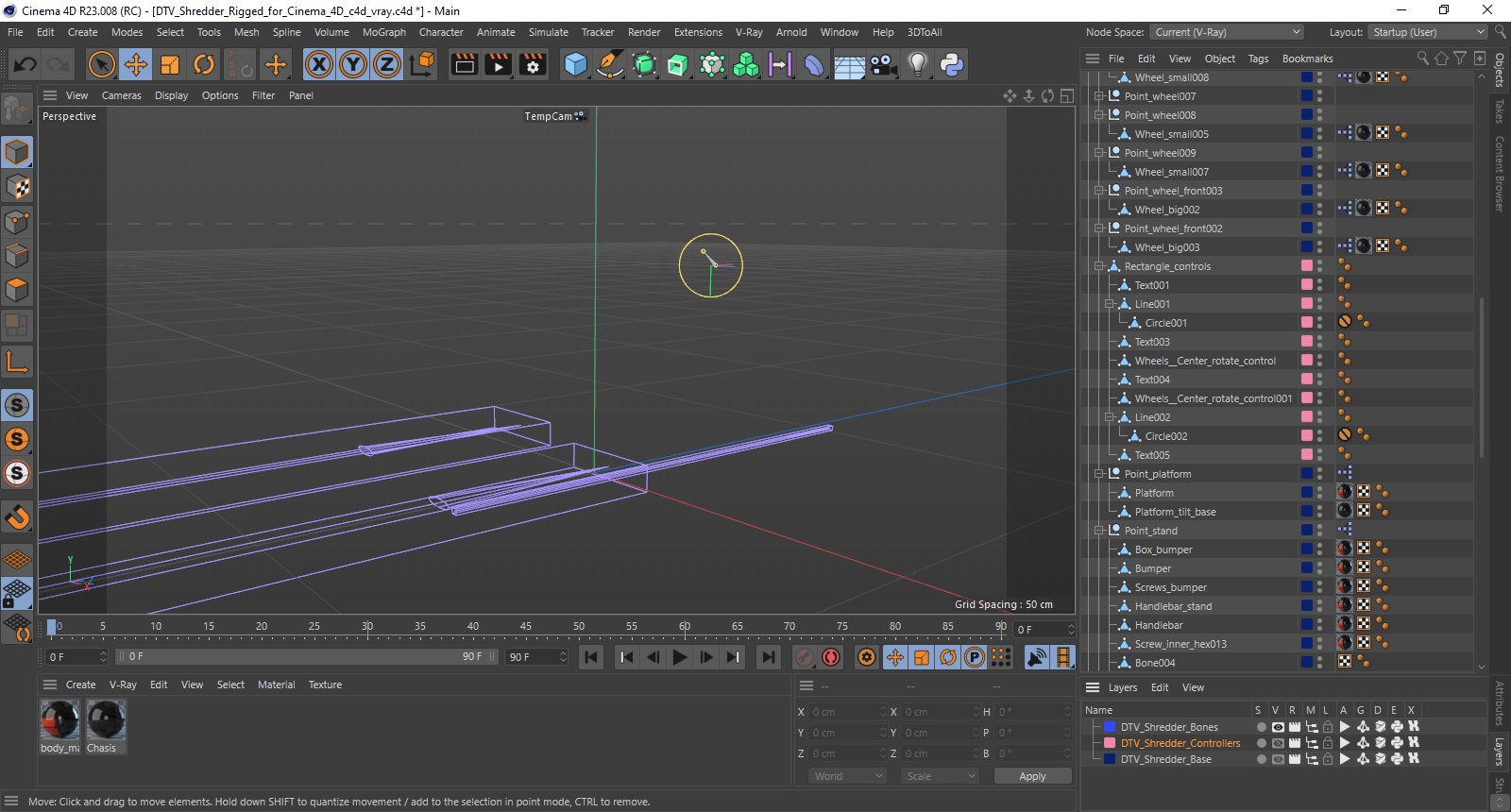The image size is (1511, 812).
Task: Open MoGraph cloner icon
Action: [746, 64]
